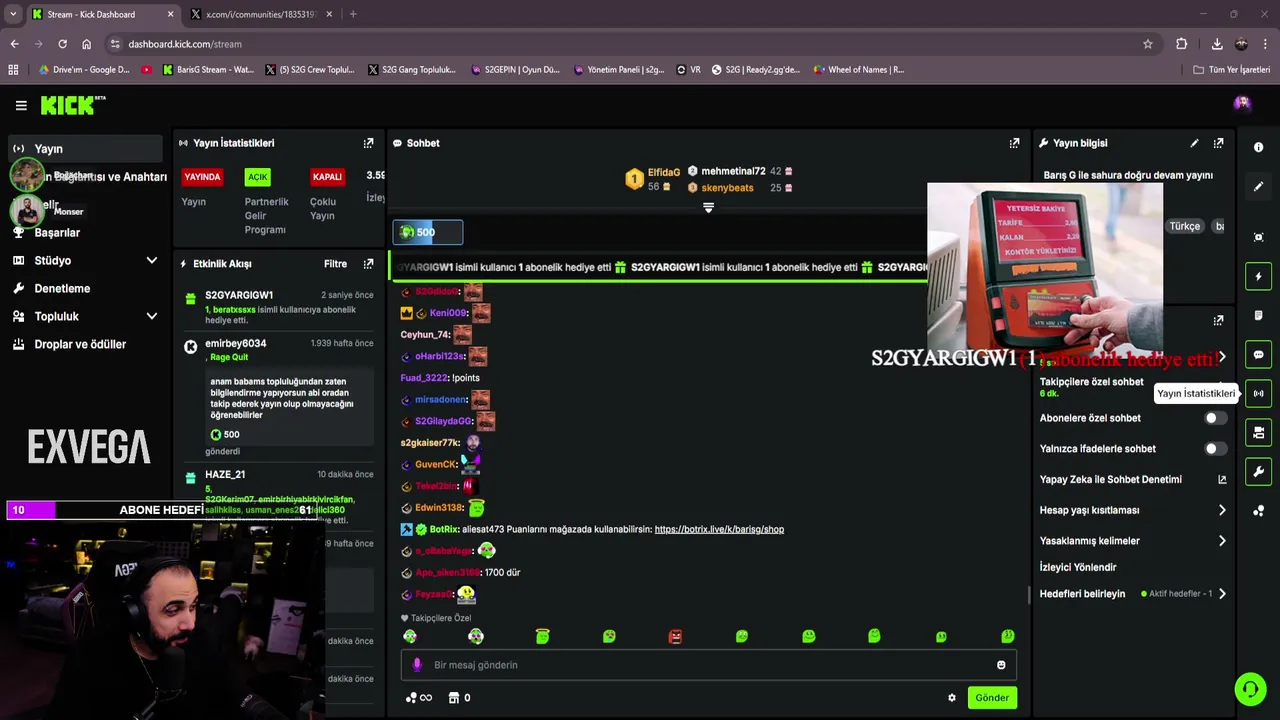1280x720 pixels.
Task: Focus the browser address bar
Action: [630, 44]
